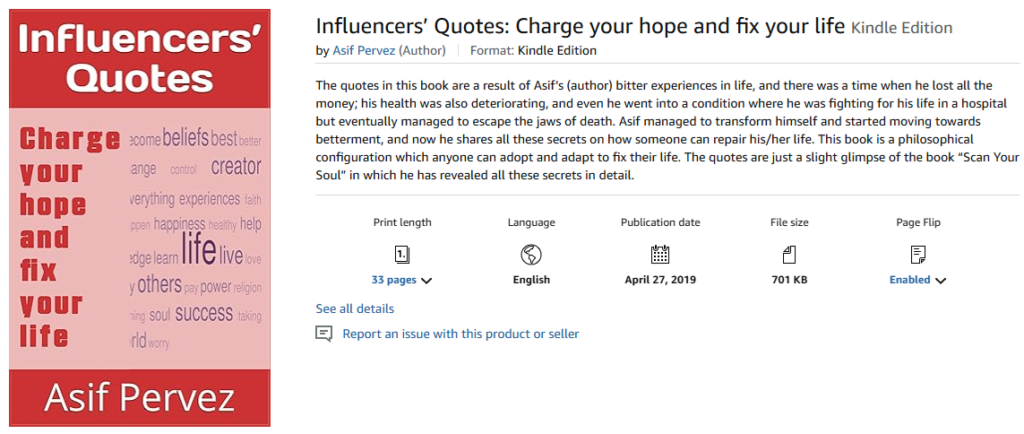Select the Kindle Edition format label
Image resolution: width=1024 pixels, height=434 pixels.
557,50
